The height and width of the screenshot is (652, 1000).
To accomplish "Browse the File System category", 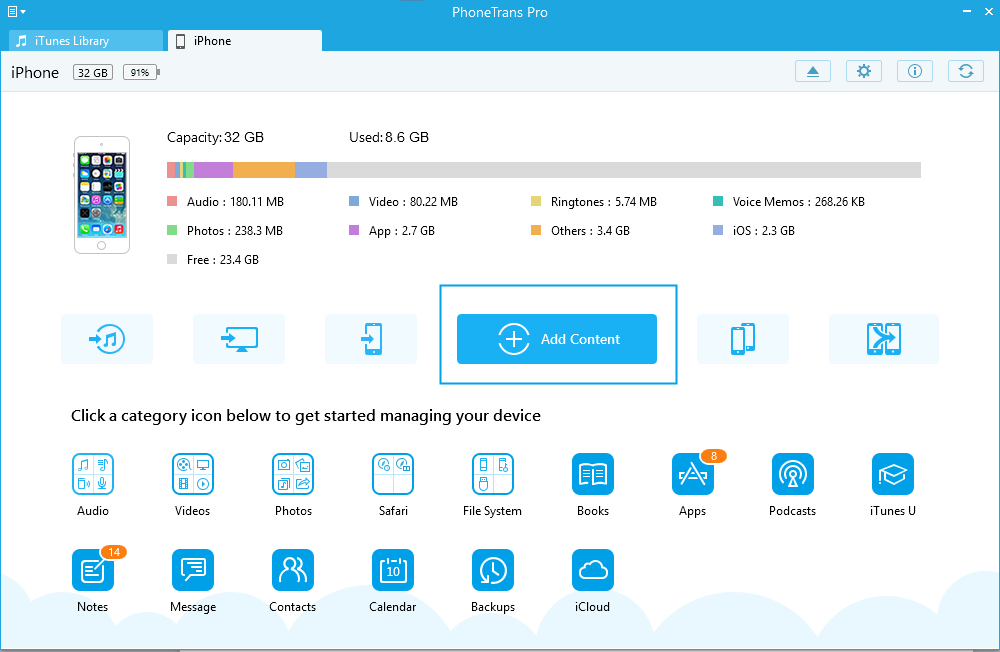I will pyautogui.click(x=492, y=474).
